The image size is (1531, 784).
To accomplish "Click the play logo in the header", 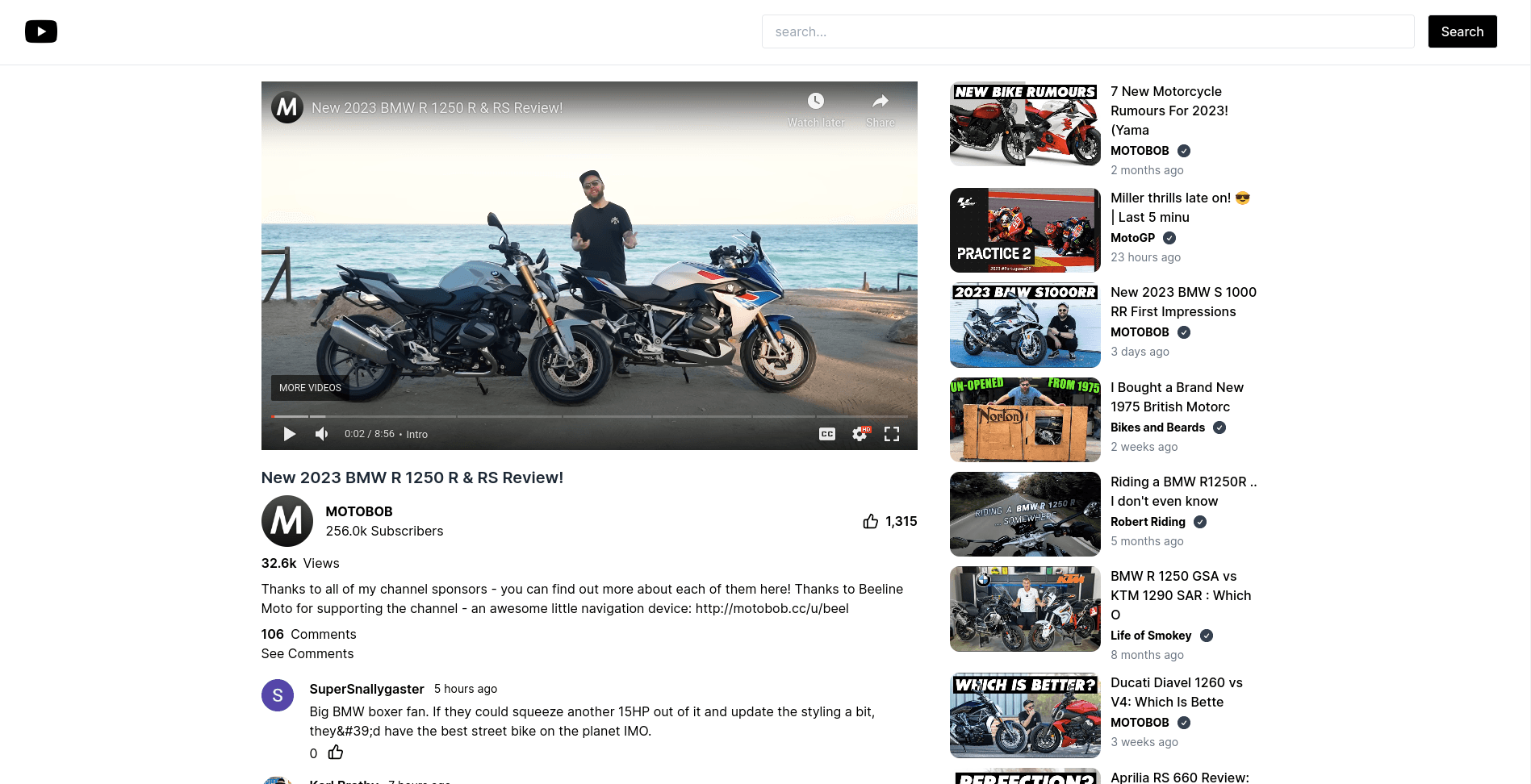I will [41, 31].
